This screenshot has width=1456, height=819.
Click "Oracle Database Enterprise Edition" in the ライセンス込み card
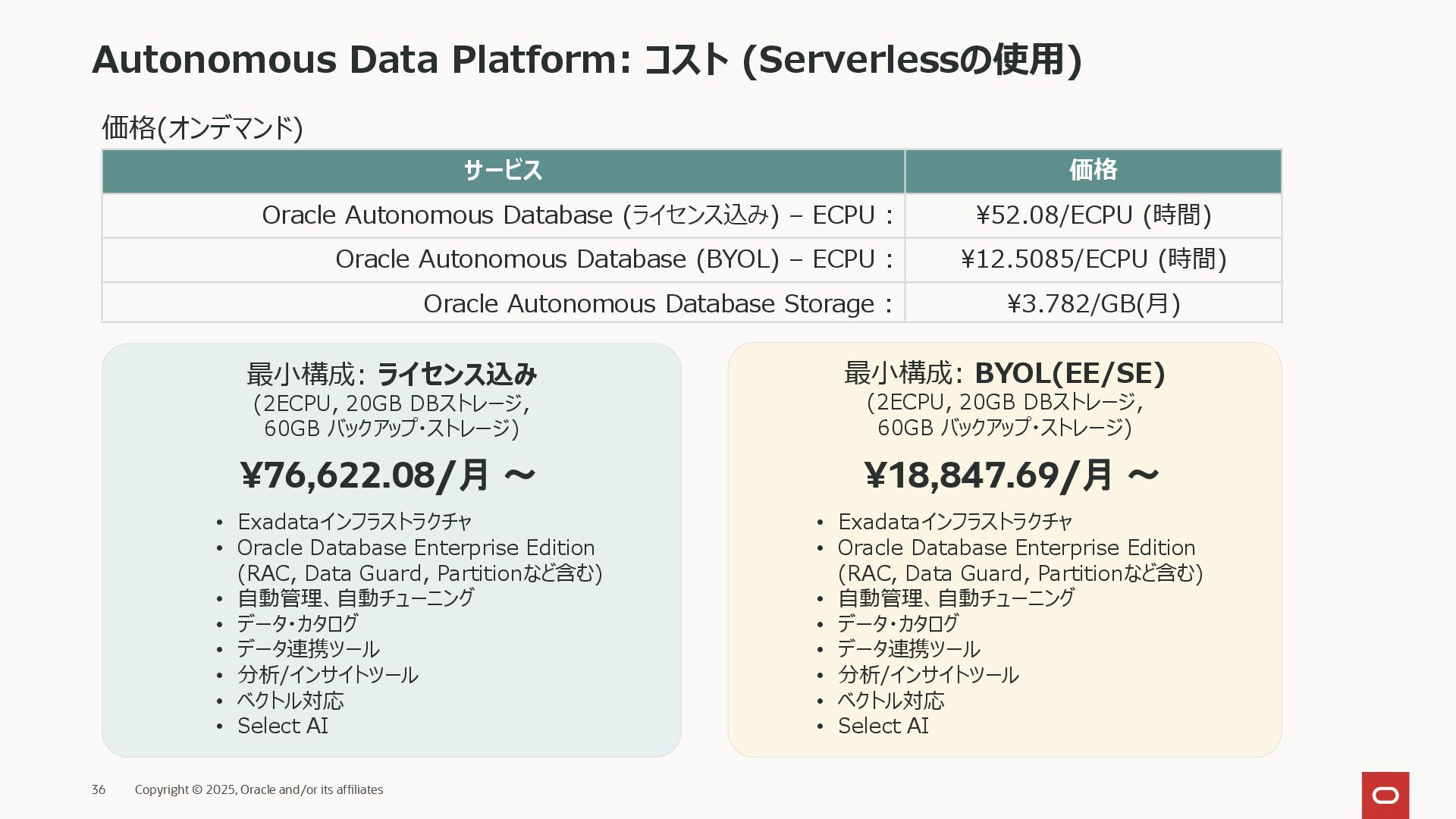(416, 548)
